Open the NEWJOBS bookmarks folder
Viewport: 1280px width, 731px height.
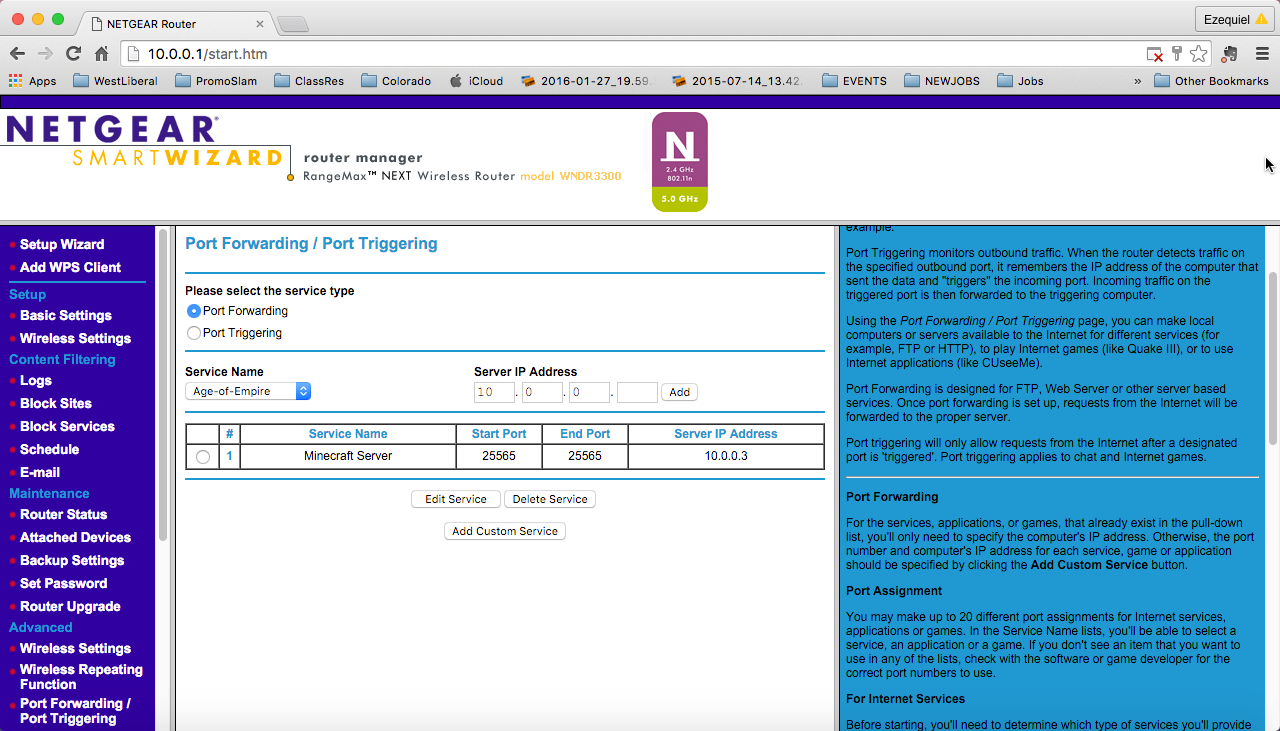point(941,81)
